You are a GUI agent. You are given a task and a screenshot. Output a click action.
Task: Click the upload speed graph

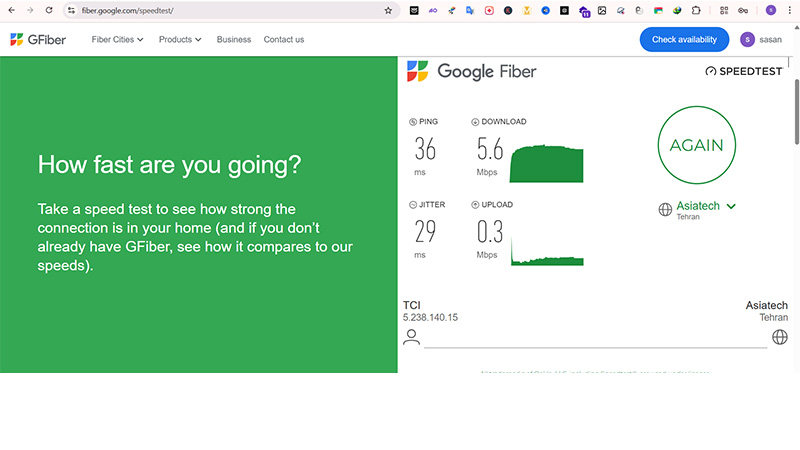coord(547,251)
